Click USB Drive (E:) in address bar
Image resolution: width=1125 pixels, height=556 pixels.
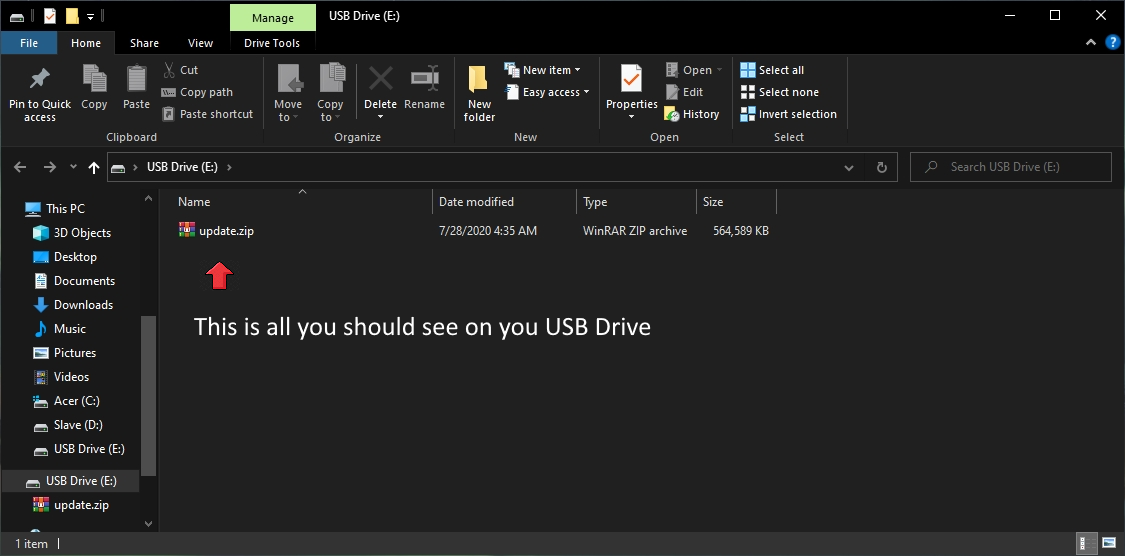tap(182, 167)
